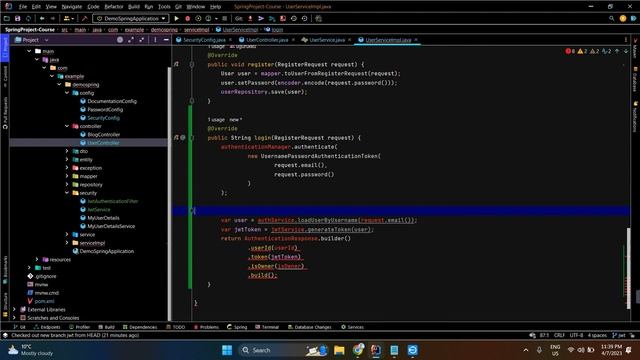Click Project panel options three-dot icon
The width and height of the screenshot is (640, 360).
[156, 40]
